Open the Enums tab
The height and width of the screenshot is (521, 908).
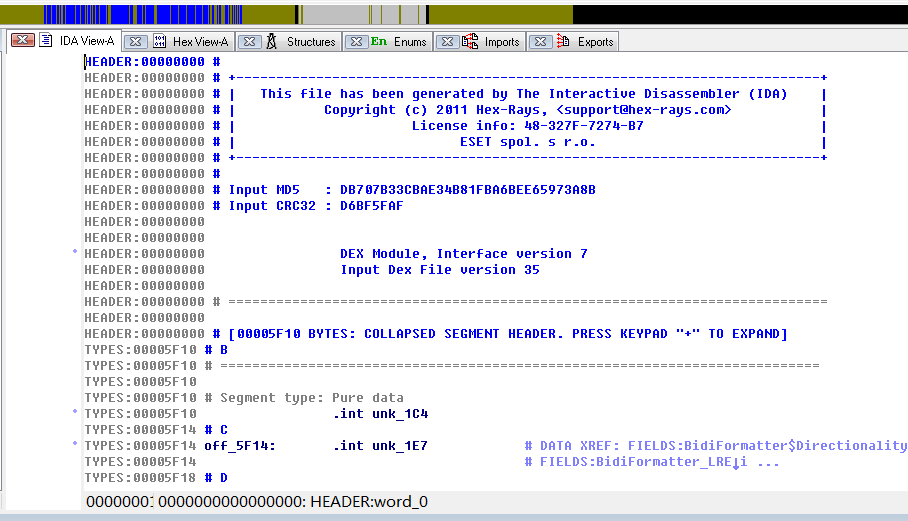(410, 42)
